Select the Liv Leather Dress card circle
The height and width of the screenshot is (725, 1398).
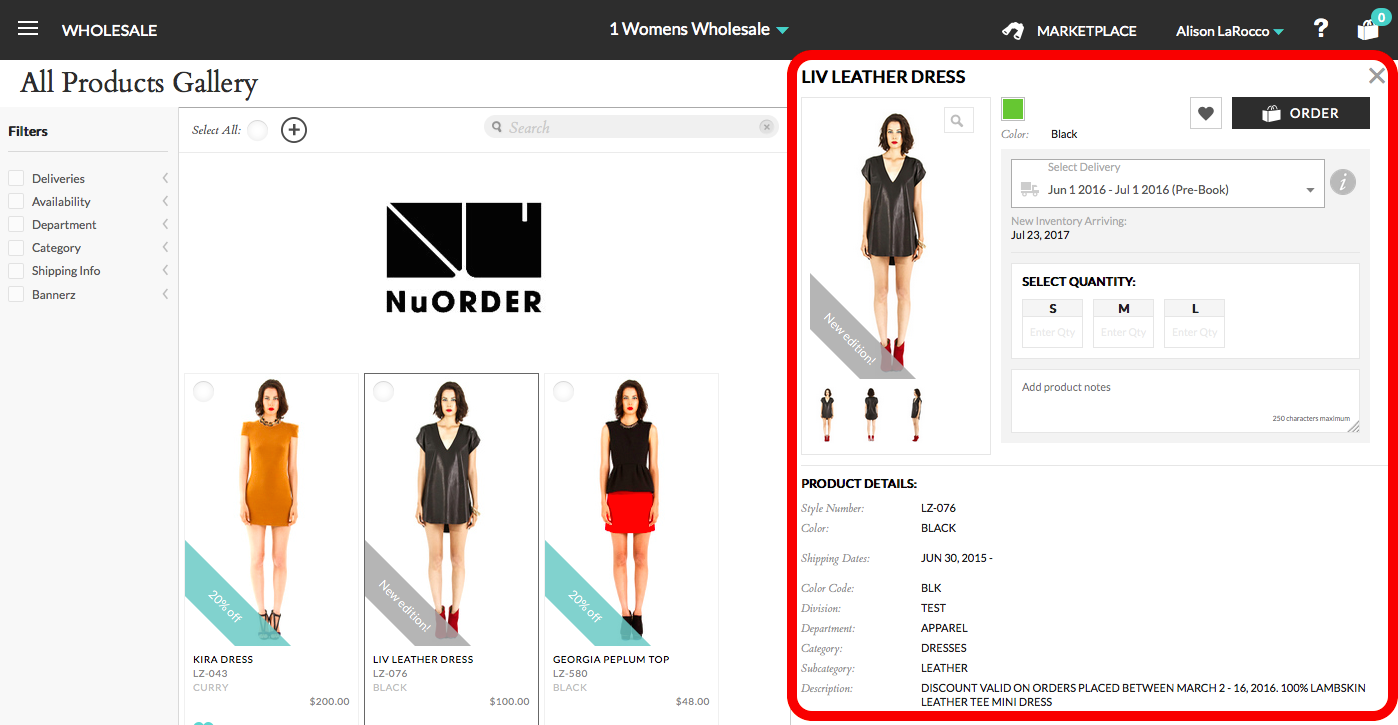coord(384,391)
